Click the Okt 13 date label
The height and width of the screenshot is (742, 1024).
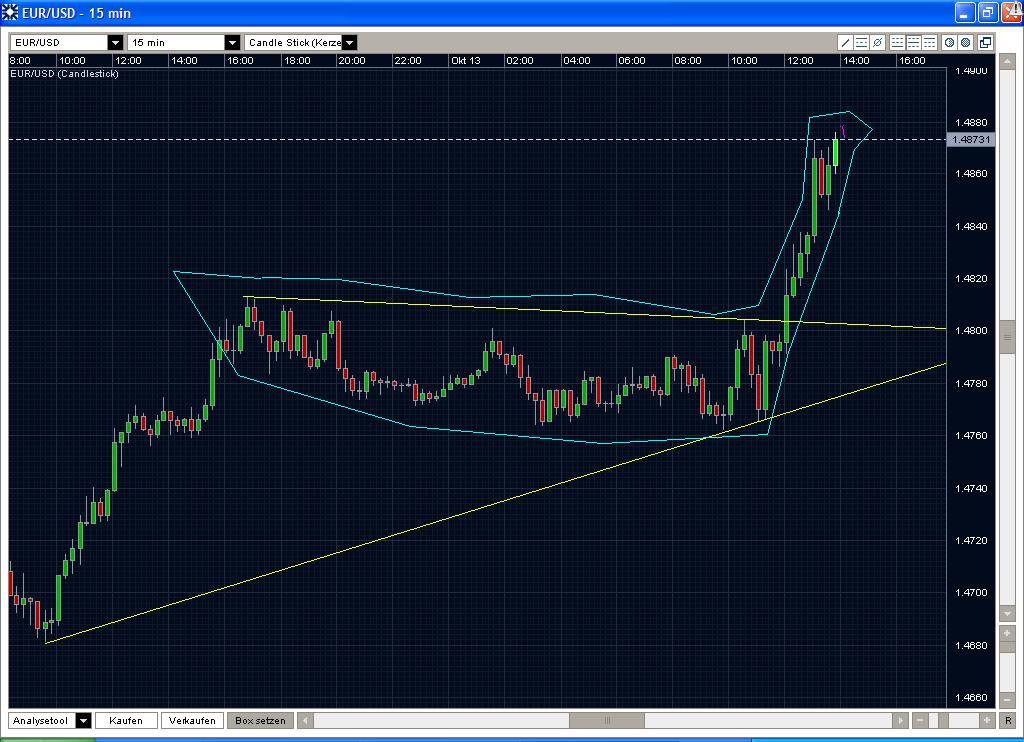[466, 61]
